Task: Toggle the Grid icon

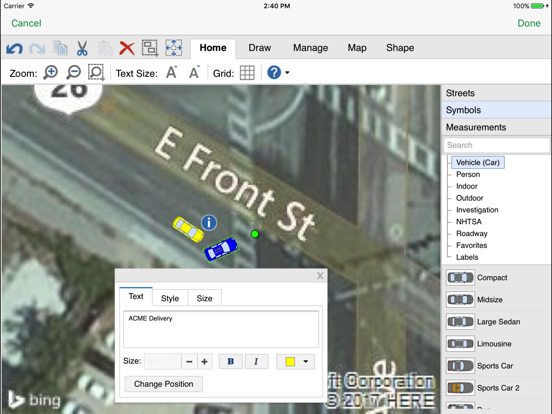Action: 247,73
